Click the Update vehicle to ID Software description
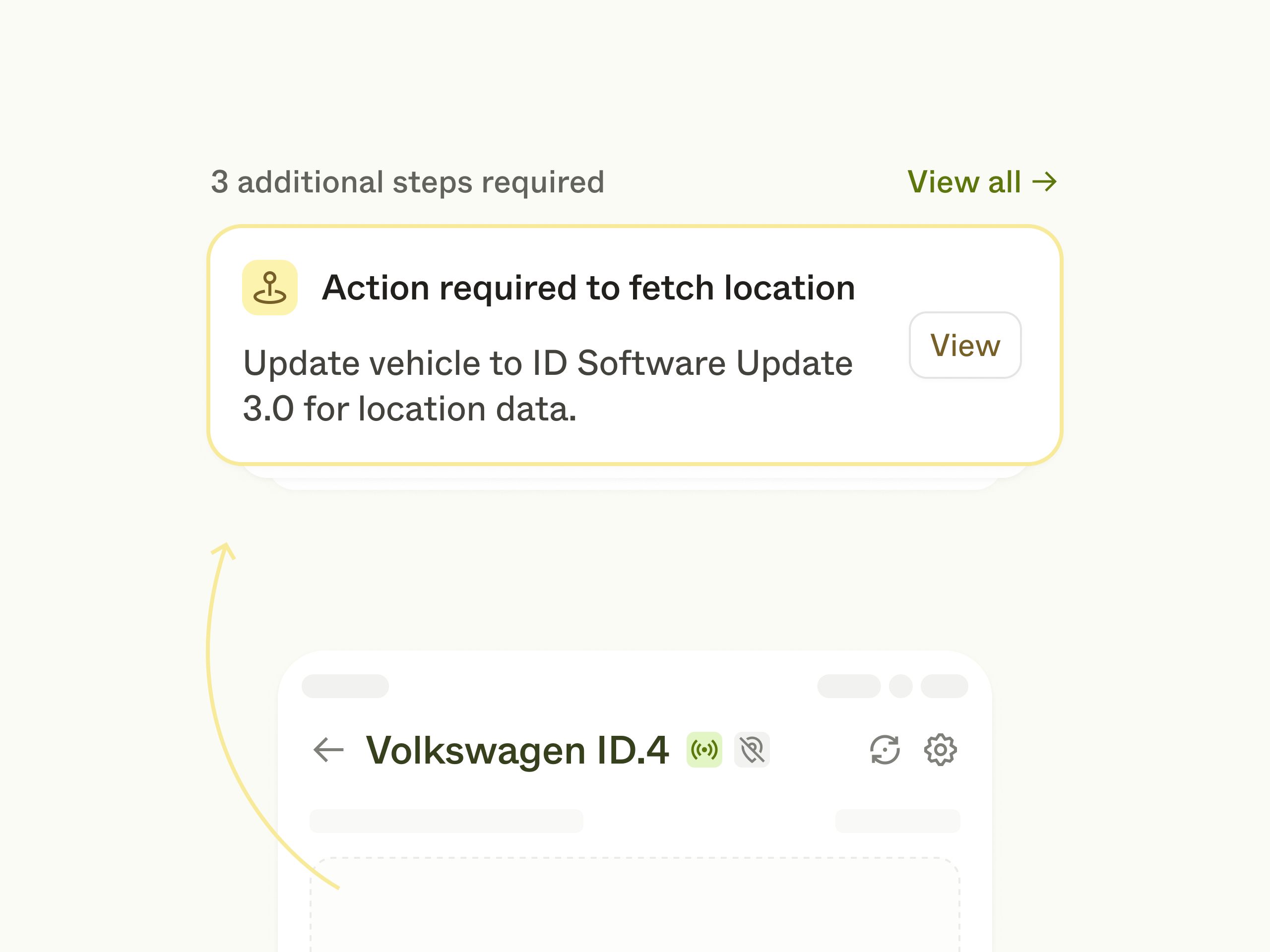1270x952 pixels. point(547,386)
